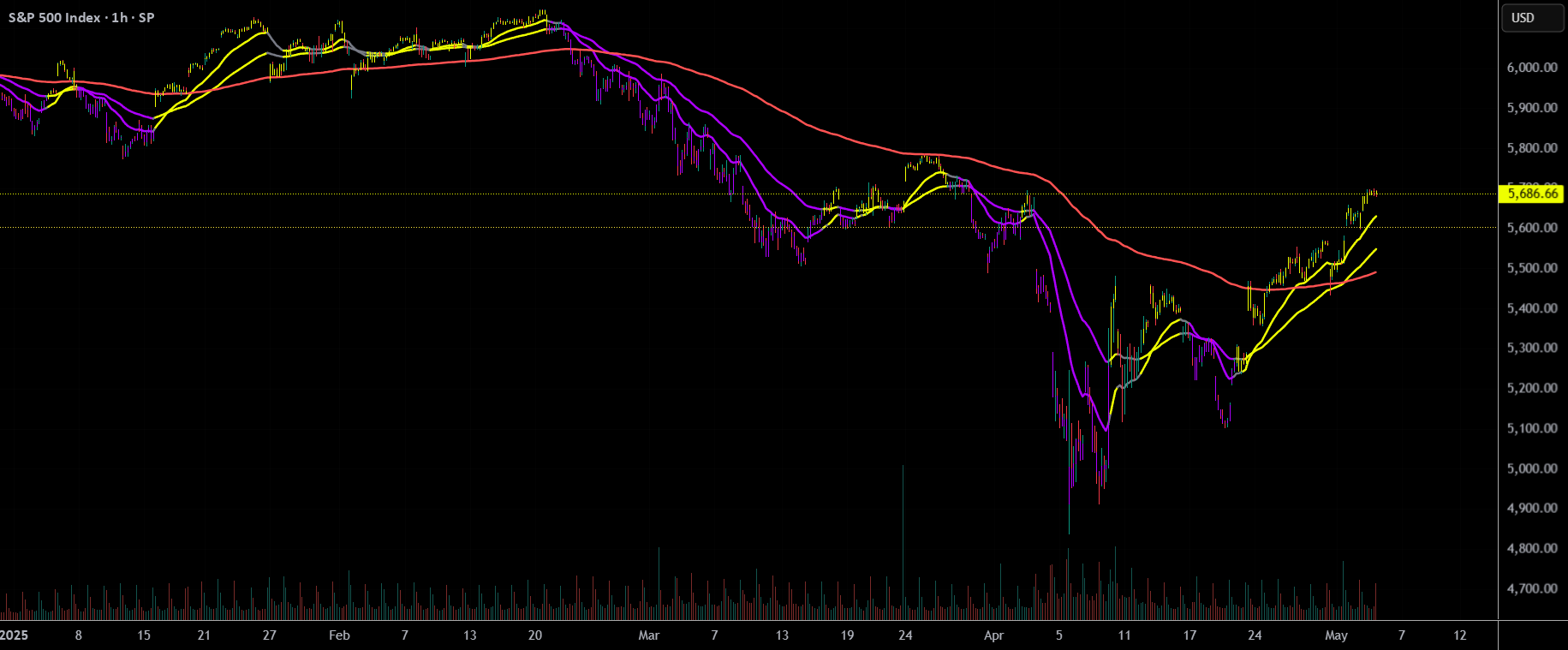Click the 5,500.00 price axis label

tap(1532, 268)
